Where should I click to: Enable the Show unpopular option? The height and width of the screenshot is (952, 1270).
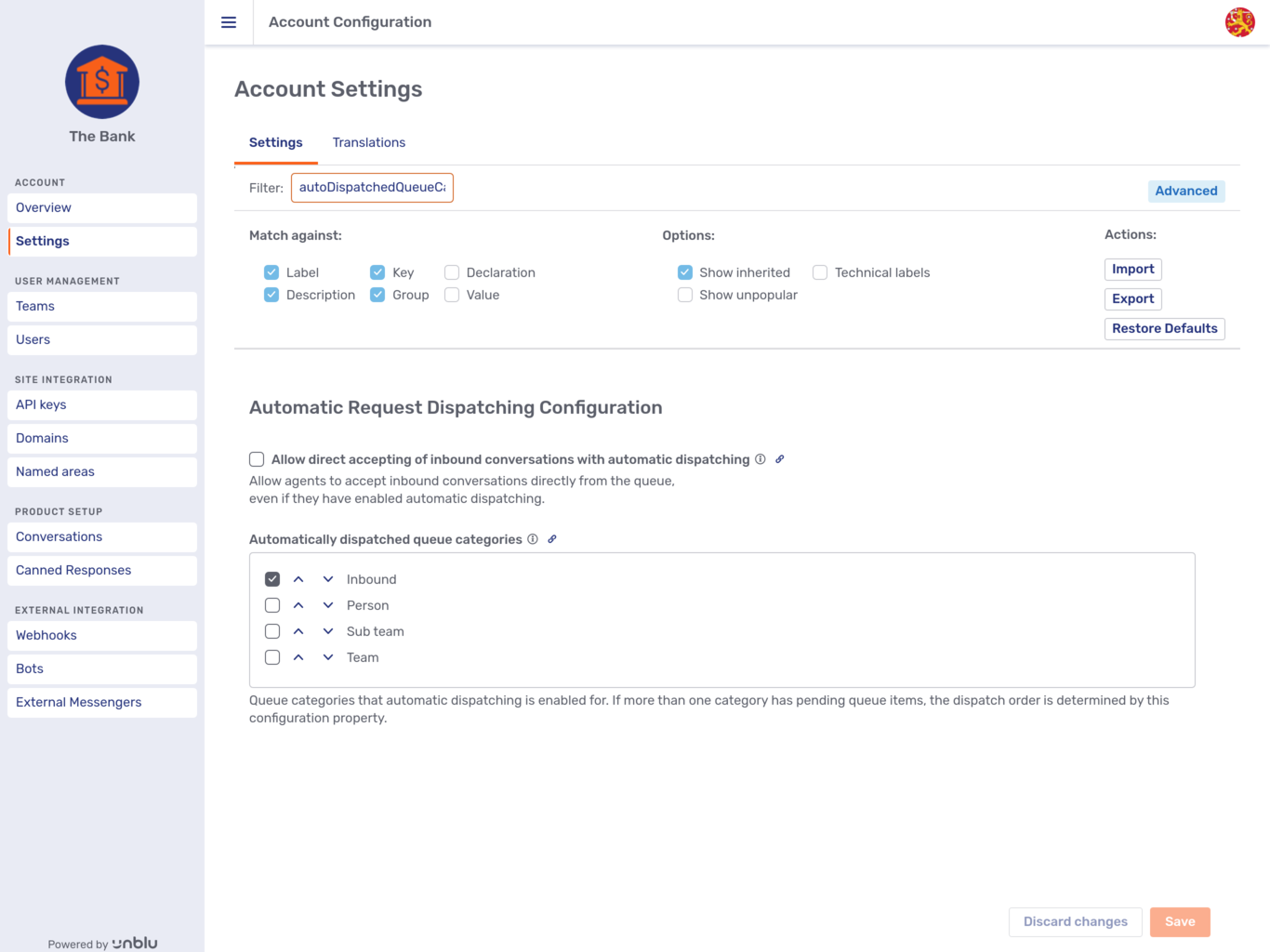pos(685,295)
